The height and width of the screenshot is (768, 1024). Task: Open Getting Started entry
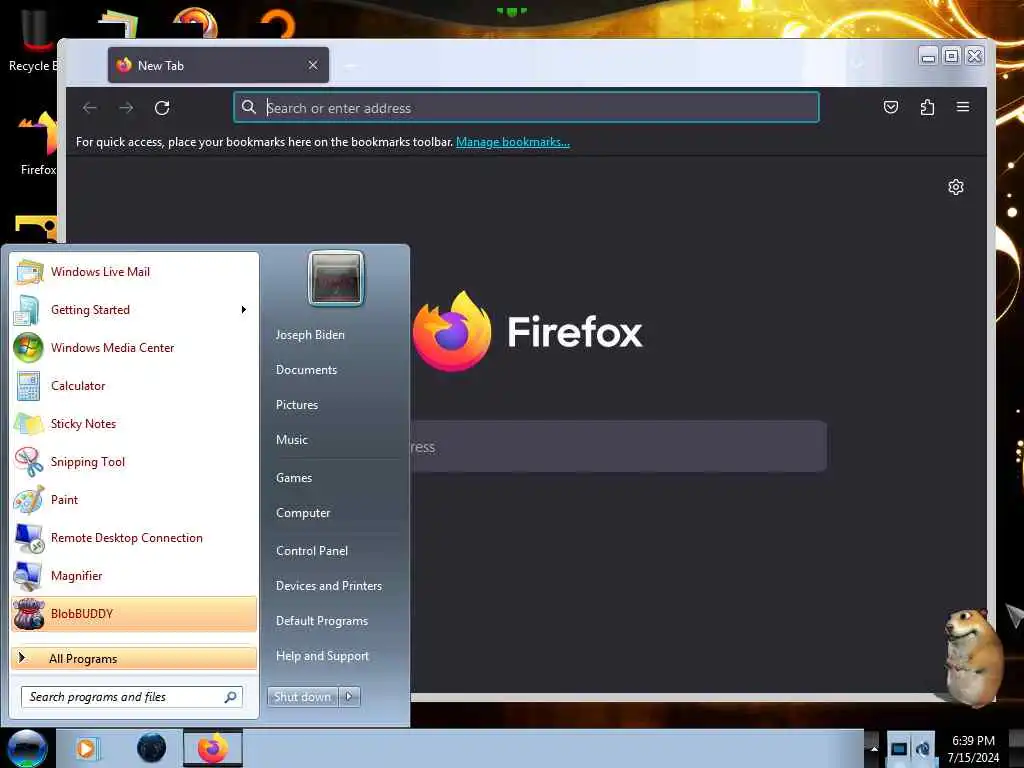134,310
